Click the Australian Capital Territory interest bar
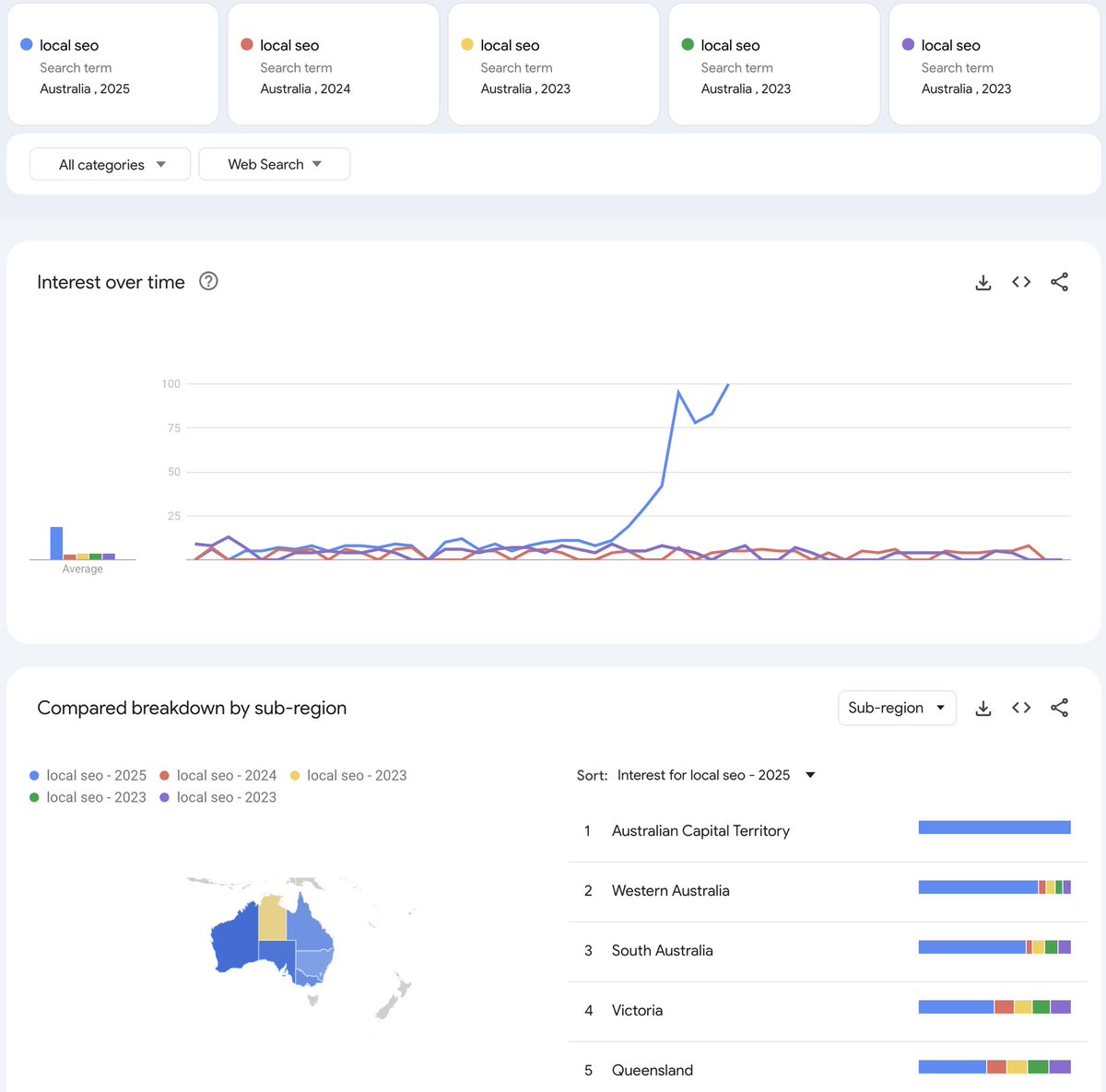 [994, 828]
